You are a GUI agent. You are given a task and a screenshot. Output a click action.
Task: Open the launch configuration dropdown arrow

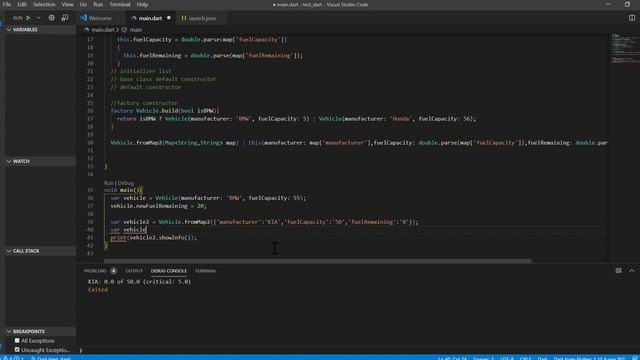pyautogui.click(x=38, y=18)
